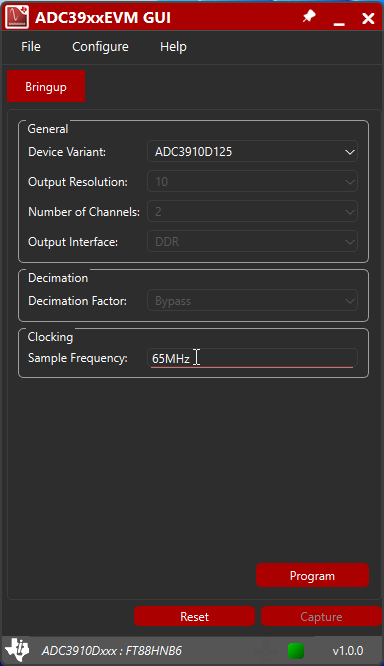Open the Output Interface dropdown
384x666 pixels.
point(252,242)
